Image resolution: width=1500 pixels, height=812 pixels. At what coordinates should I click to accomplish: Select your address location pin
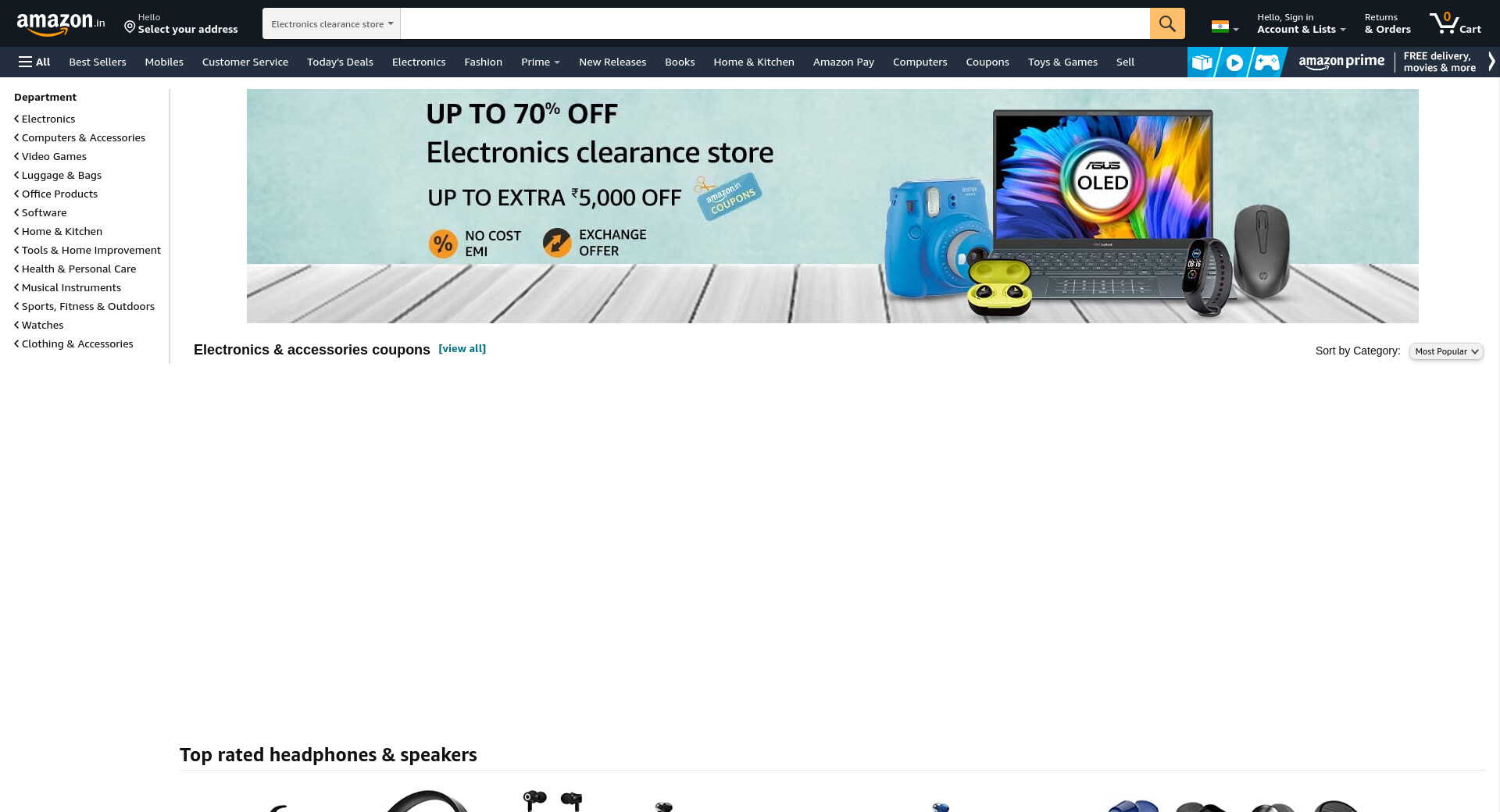(130, 27)
